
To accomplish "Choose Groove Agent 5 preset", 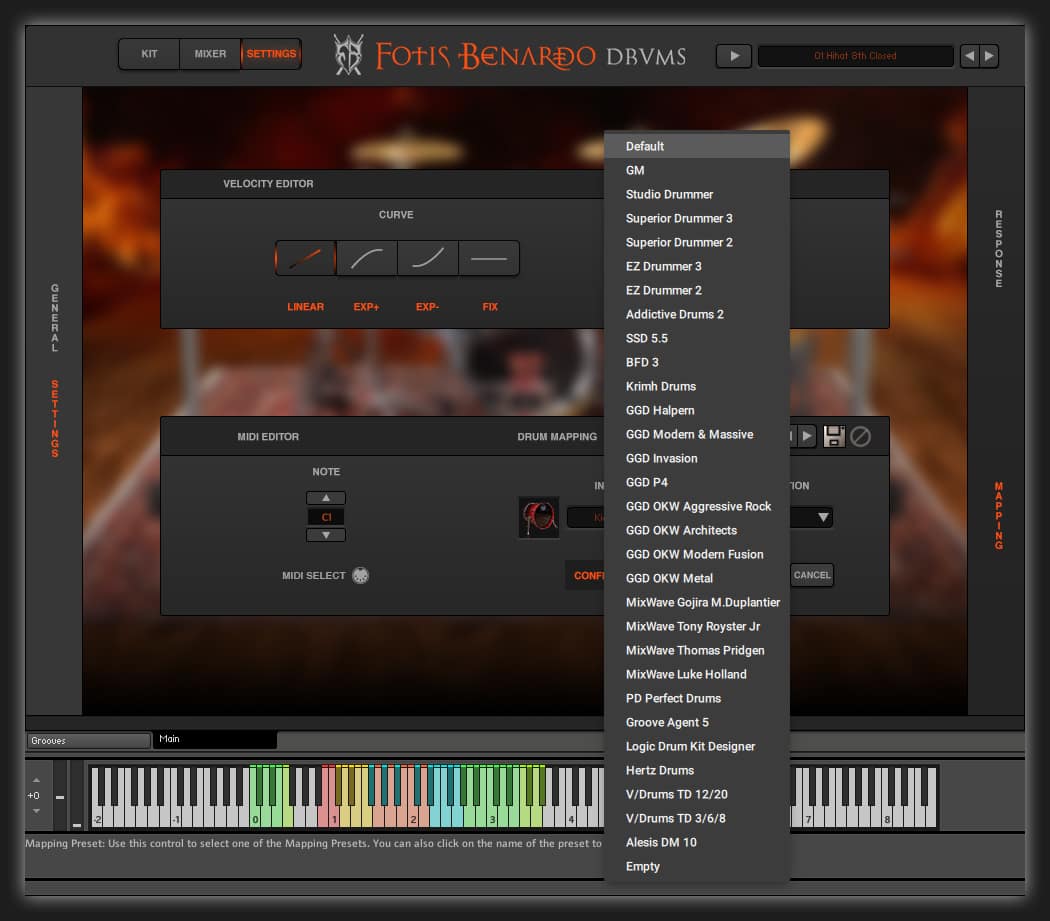I will coord(696,723).
